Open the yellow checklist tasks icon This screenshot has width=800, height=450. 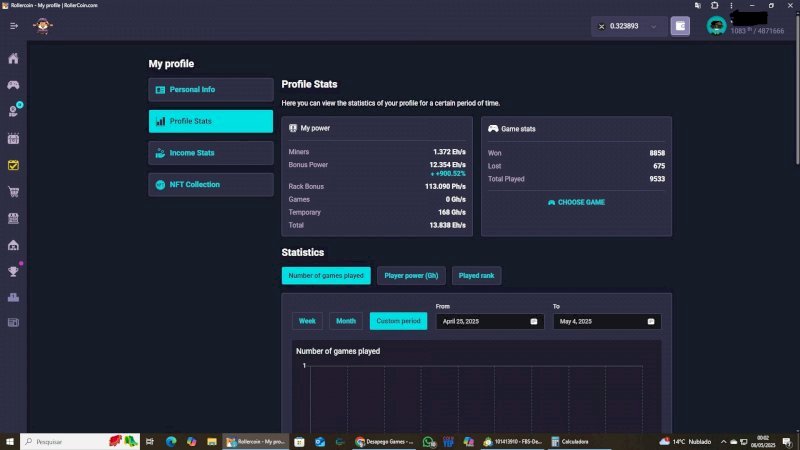pyautogui.click(x=13, y=165)
